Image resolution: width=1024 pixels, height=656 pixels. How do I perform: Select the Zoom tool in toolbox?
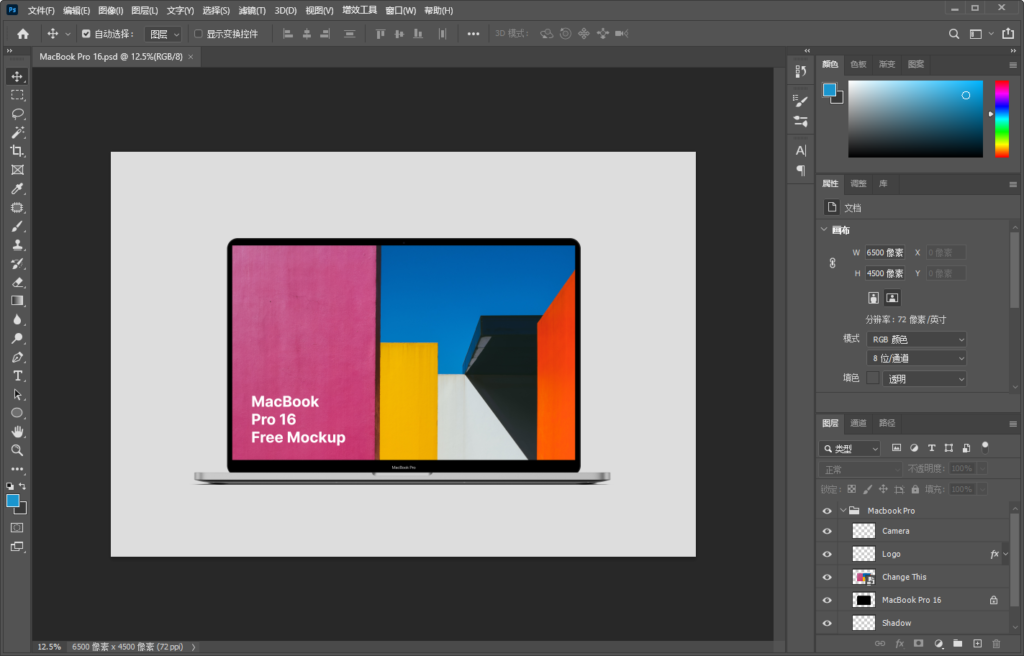coord(17,450)
